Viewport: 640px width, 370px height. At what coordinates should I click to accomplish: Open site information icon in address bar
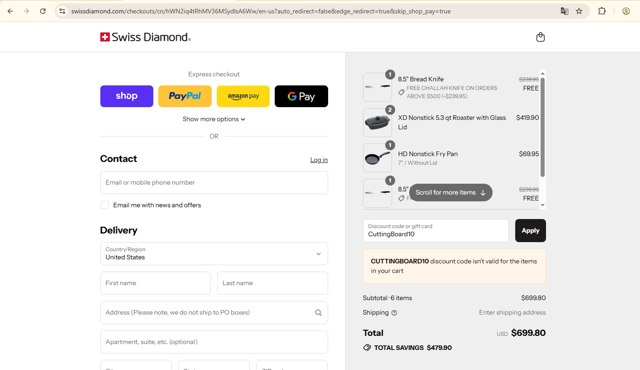[62, 11]
